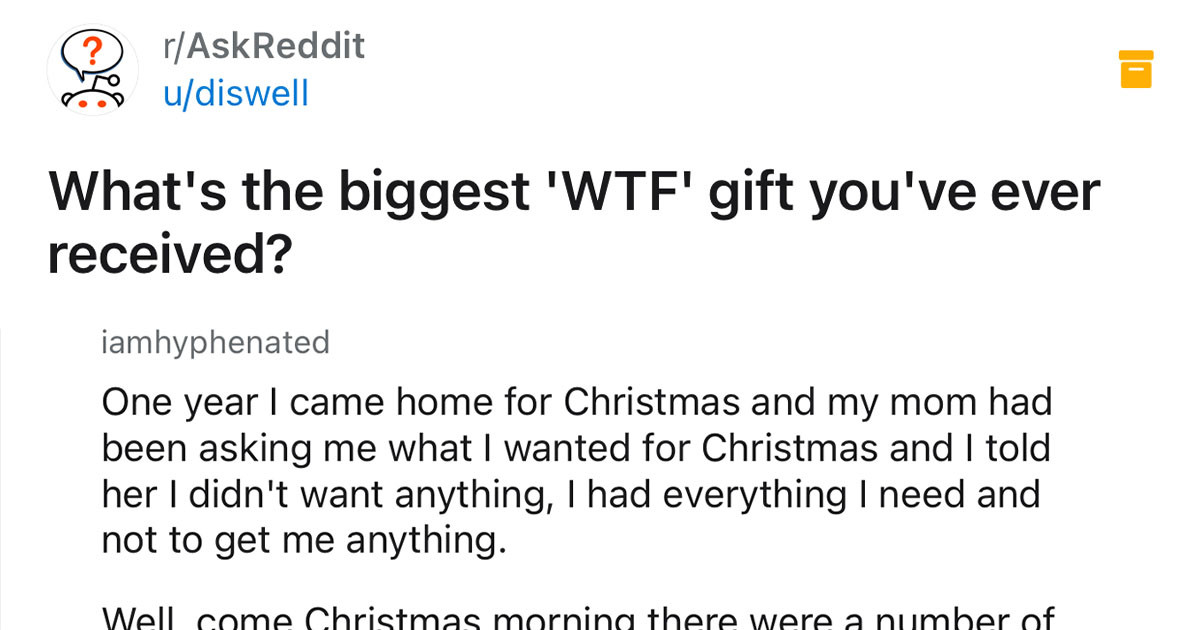Click the lid of the orange archive icon

1136,55
